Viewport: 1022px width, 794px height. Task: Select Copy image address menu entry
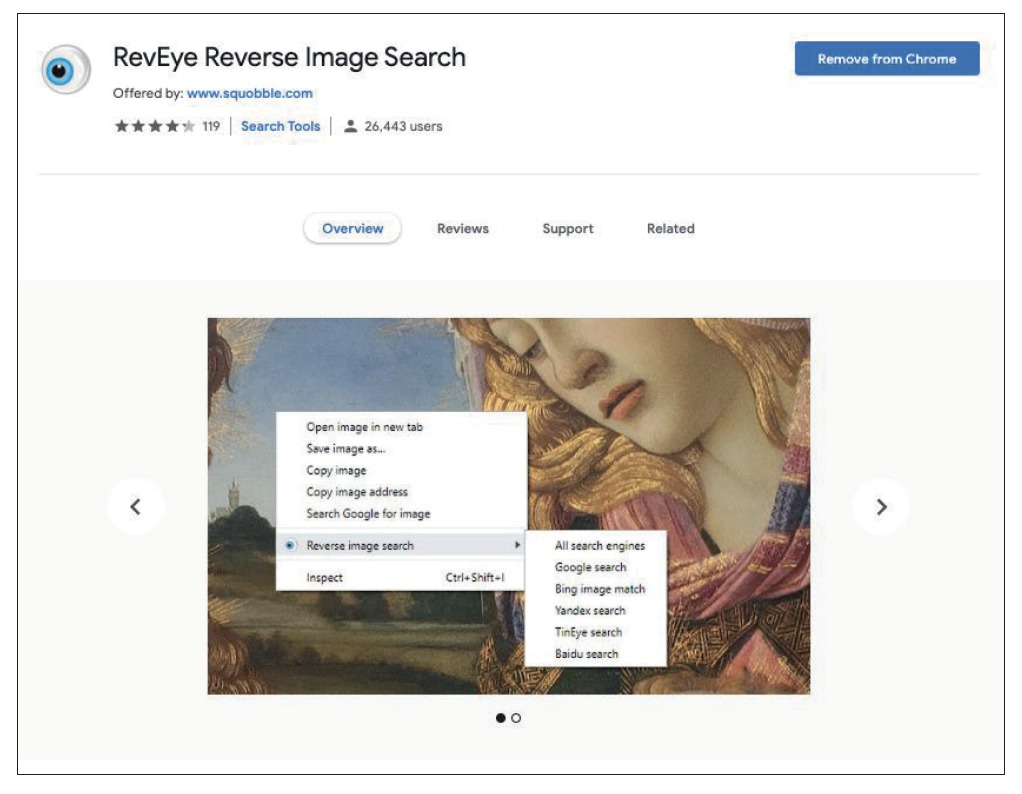point(357,492)
